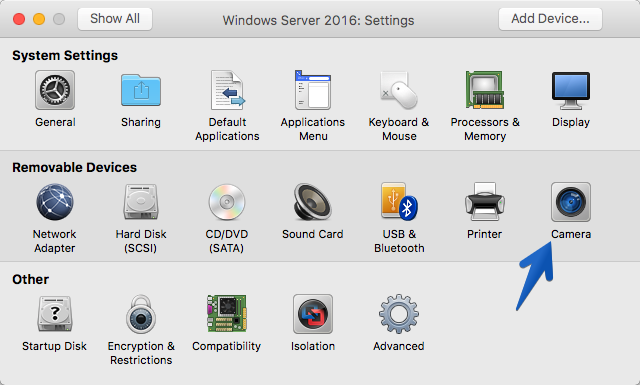Click the Add Device... button
Viewport: 640px width, 385px height.
550,19
